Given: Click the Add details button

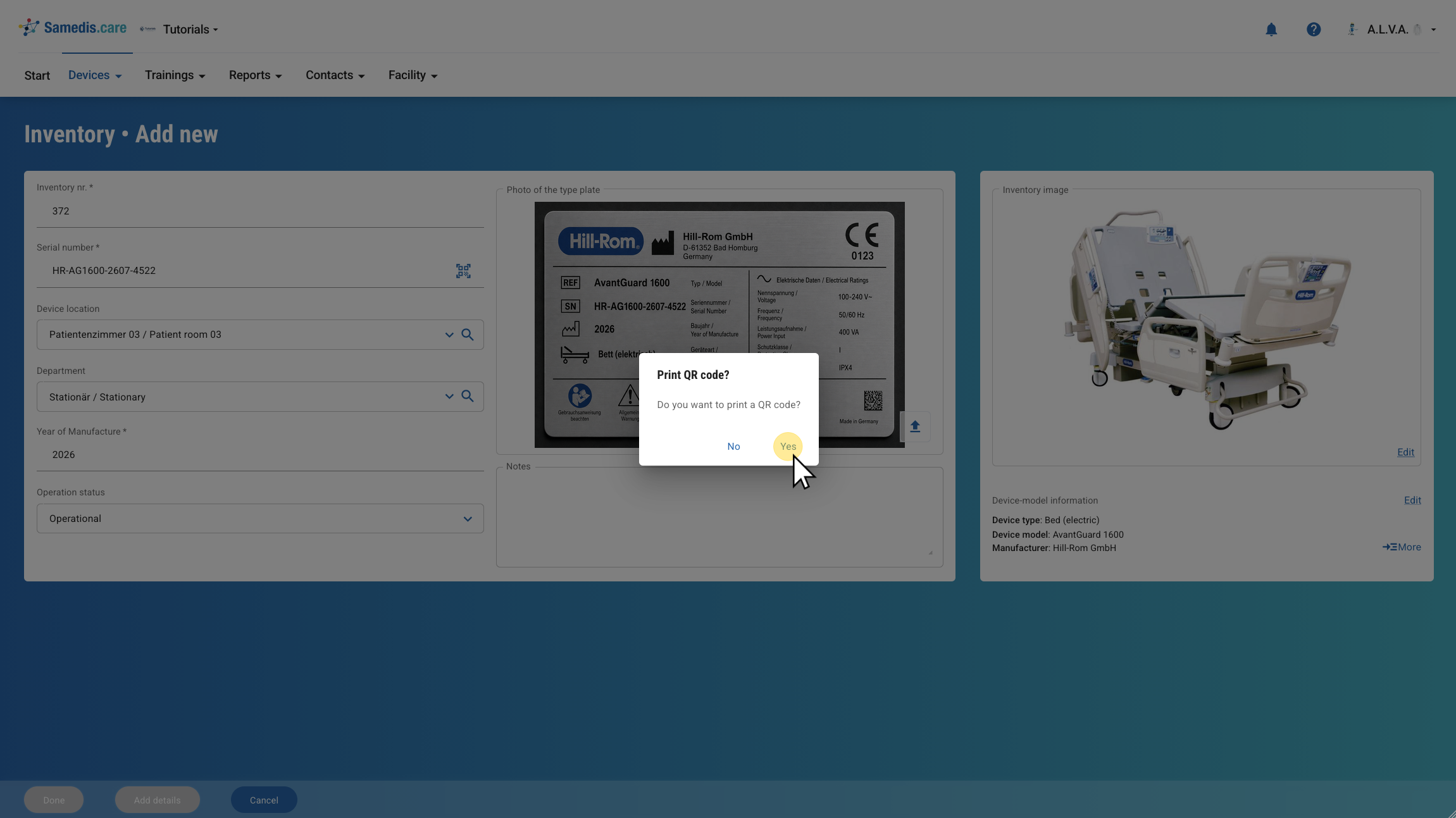Looking at the screenshot, I should coord(157,800).
